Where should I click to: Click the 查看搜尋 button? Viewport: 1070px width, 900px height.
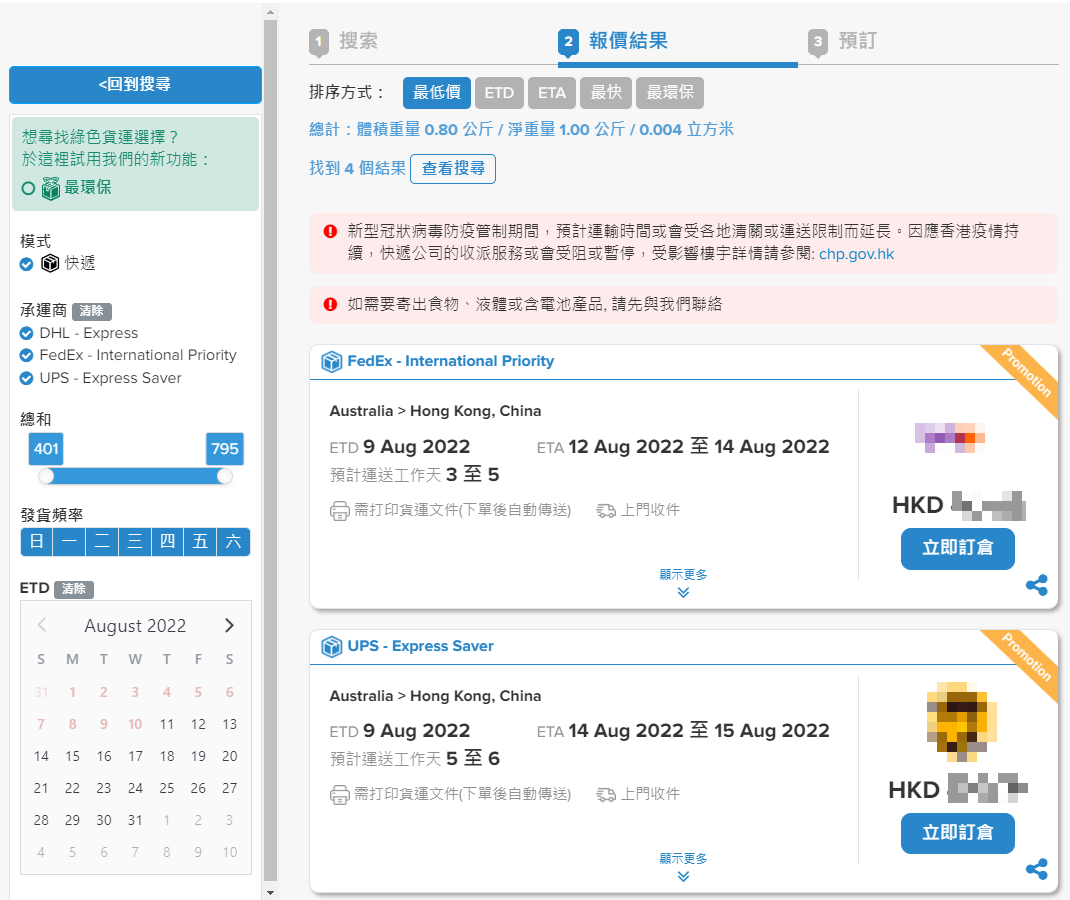click(x=453, y=169)
